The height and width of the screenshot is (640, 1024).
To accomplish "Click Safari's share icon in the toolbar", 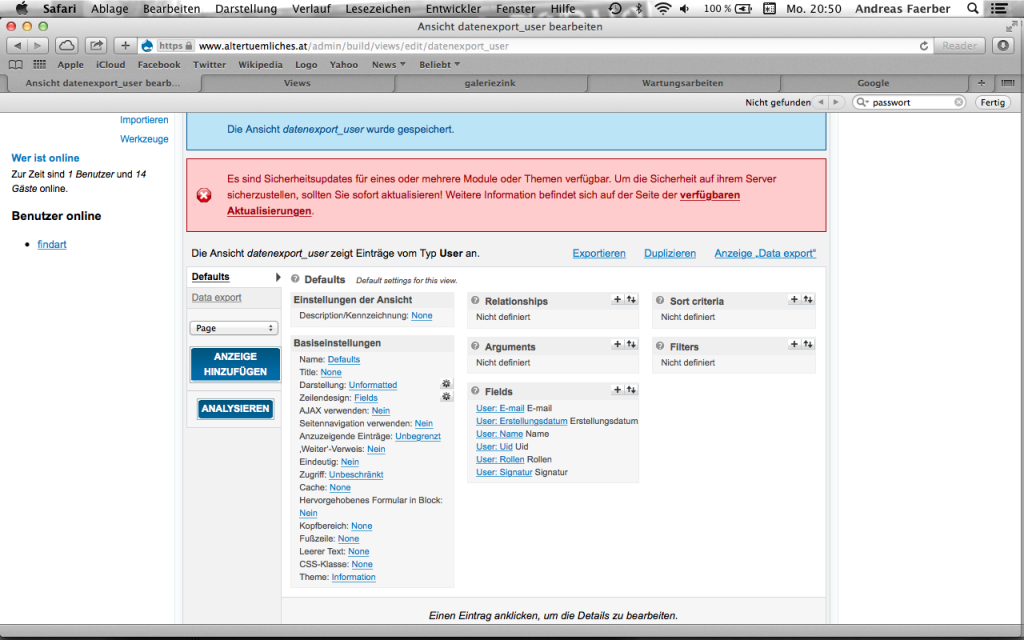I will click(x=96, y=46).
